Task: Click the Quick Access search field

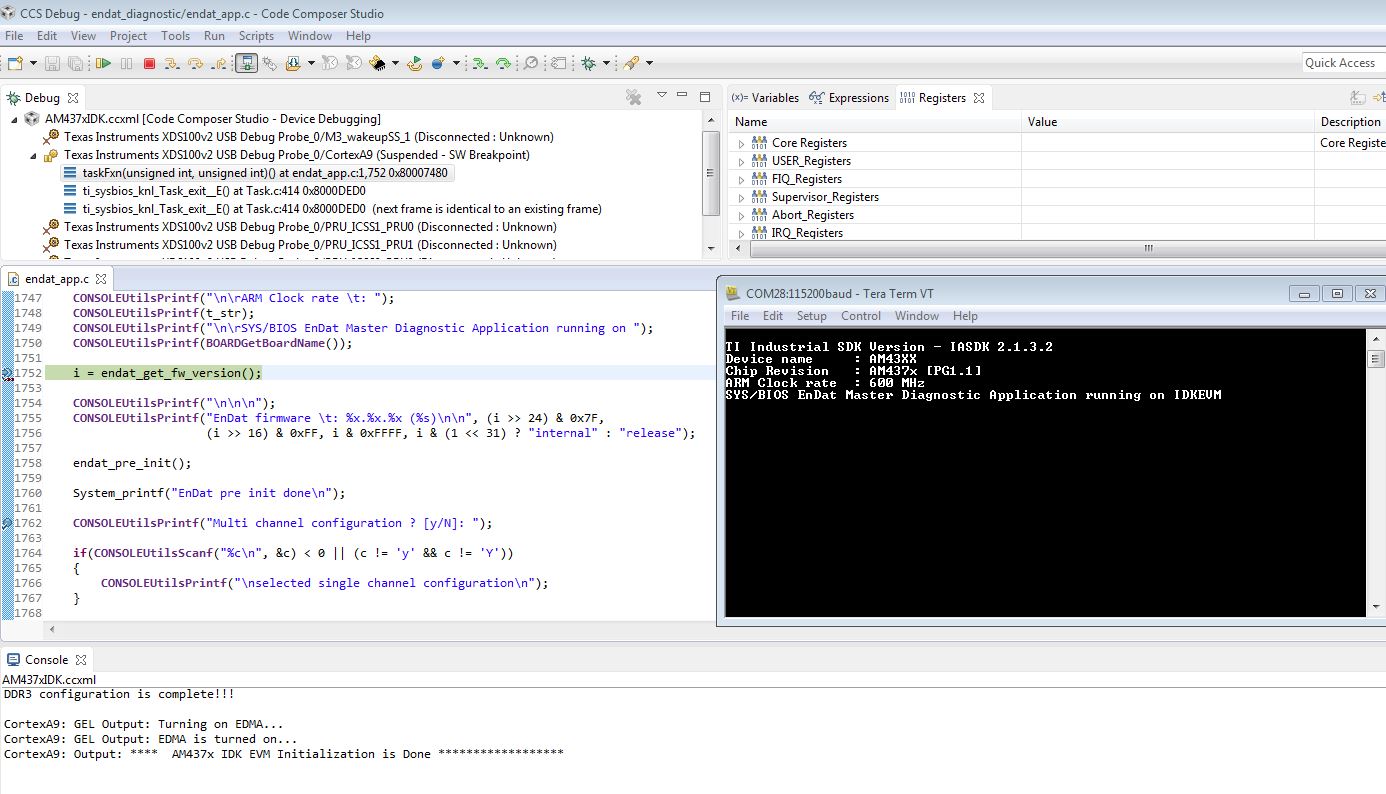Action: (x=1340, y=62)
